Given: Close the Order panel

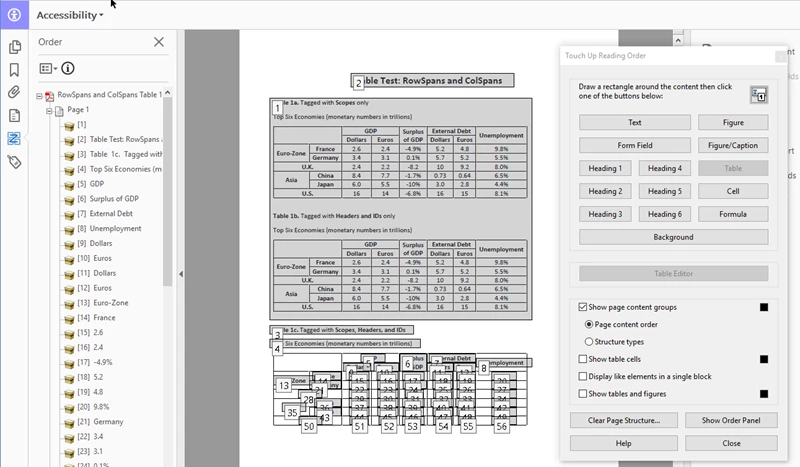Looking at the screenshot, I should [x=159, y=42].
